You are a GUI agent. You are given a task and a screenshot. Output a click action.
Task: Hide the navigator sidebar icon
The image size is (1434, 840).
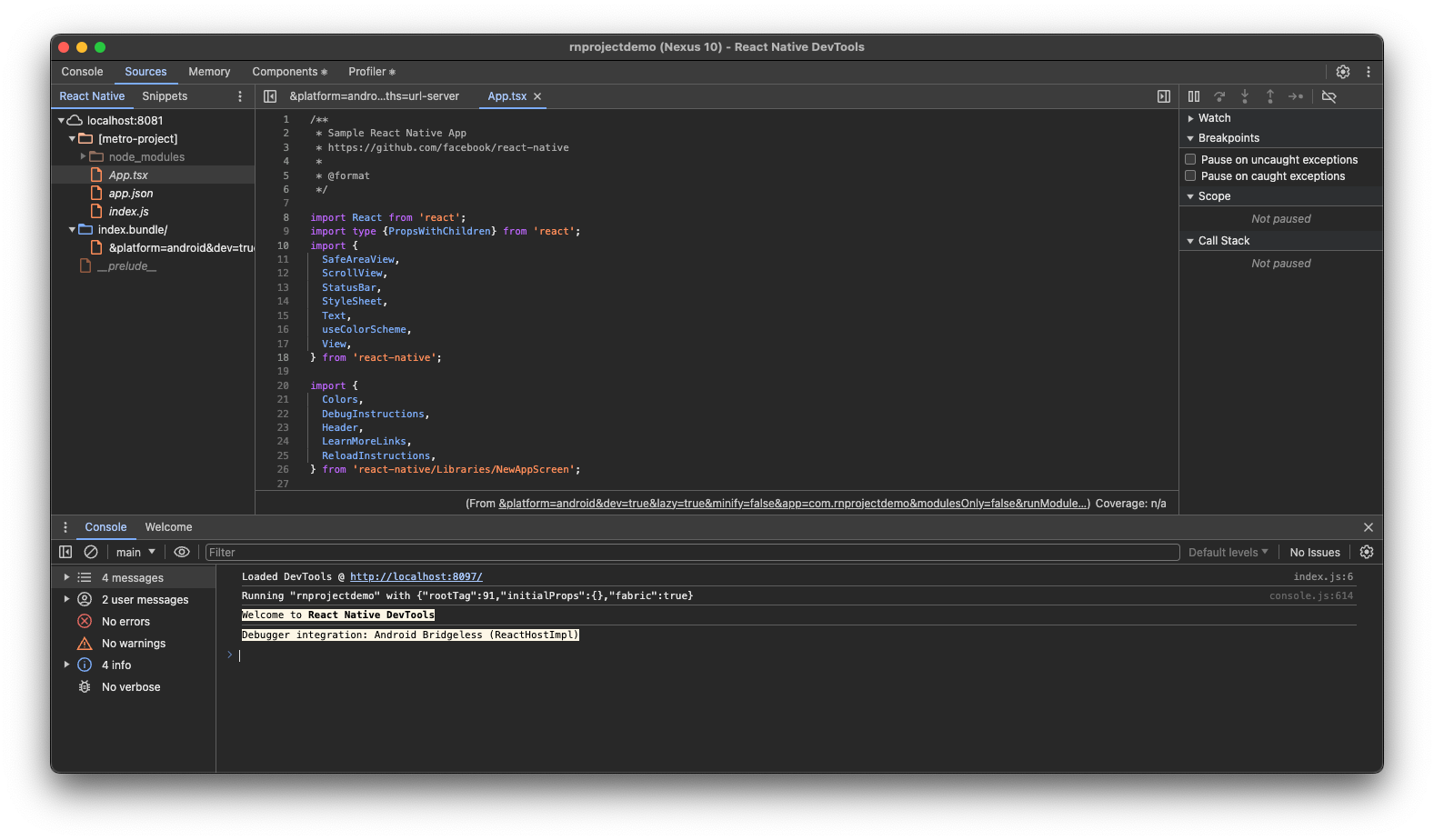pos(270,96)
